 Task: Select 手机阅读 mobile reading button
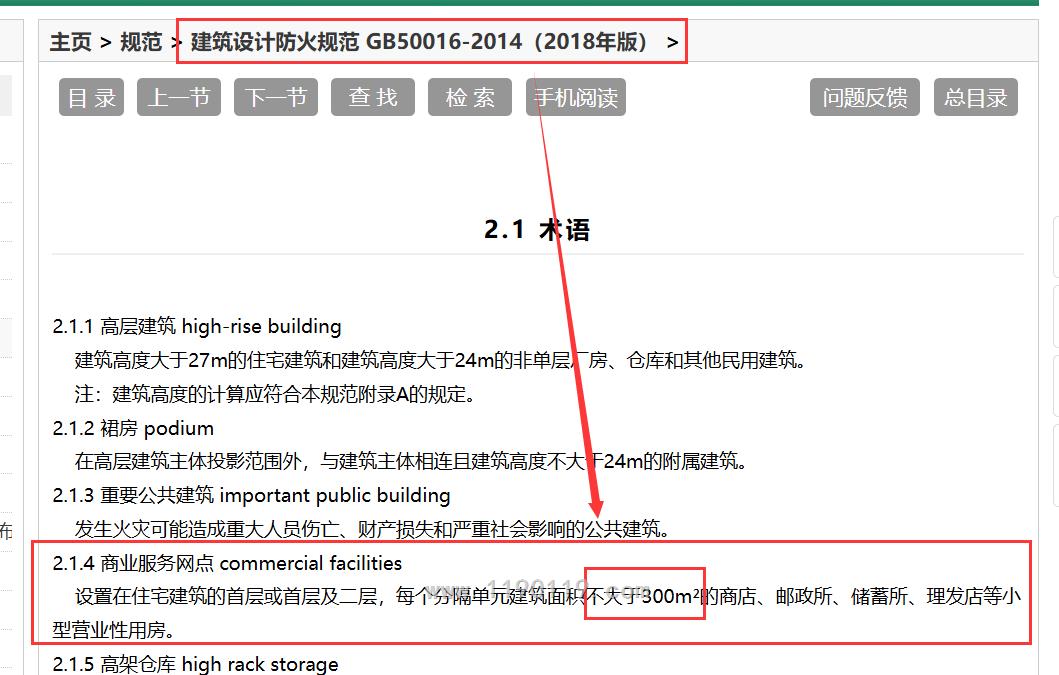pyautogui.click(x=576, y=97)
